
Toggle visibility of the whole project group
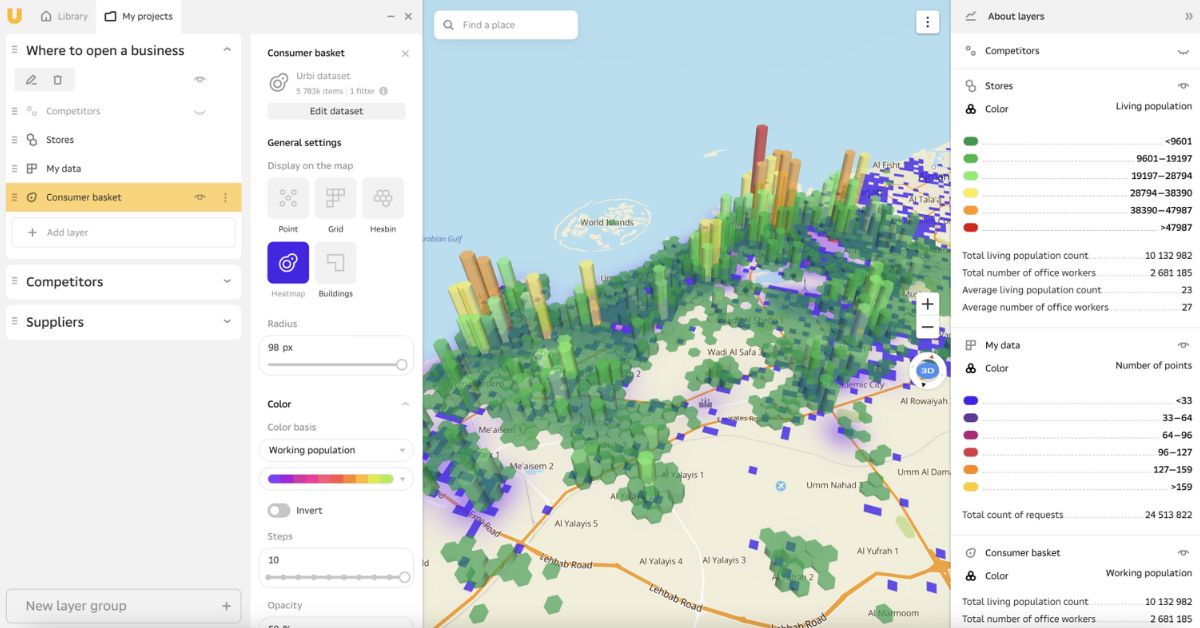click(x=200, y=80)
